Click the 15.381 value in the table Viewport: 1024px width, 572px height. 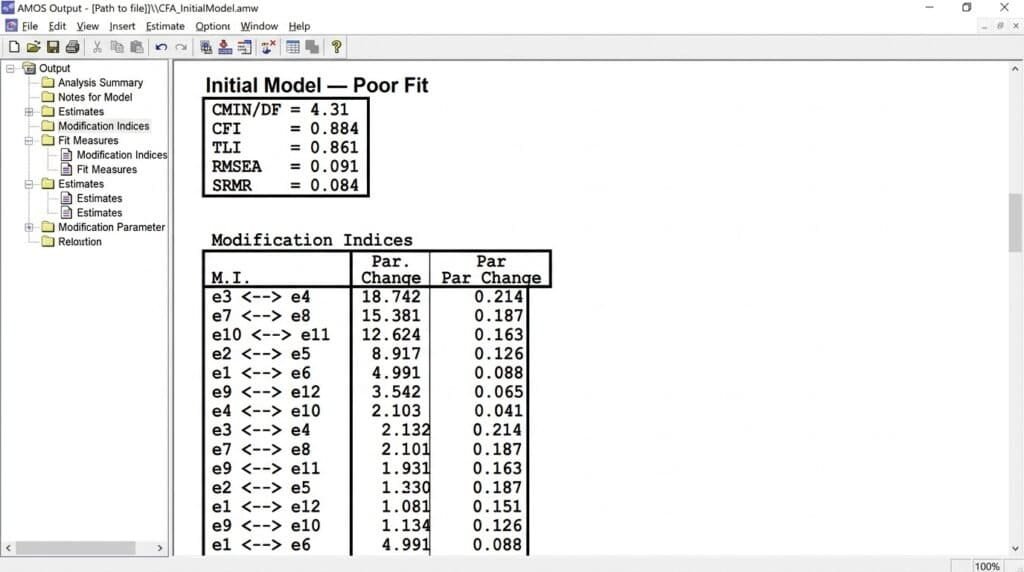391,315
